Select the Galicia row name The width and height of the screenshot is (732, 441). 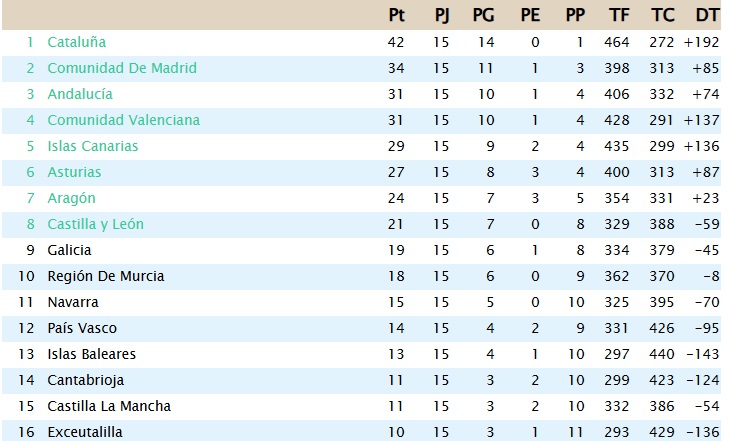[x=70, y=250]
